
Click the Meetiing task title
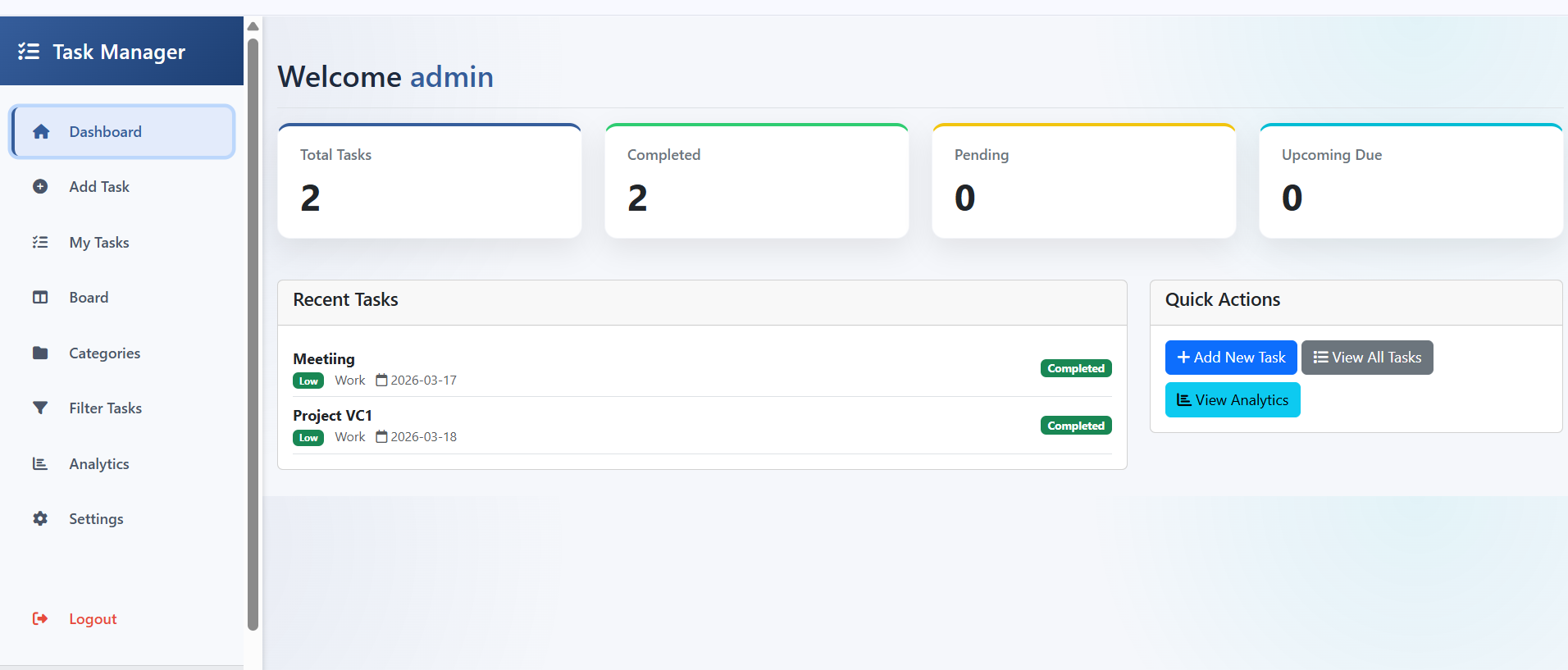(x=324, y=359)
